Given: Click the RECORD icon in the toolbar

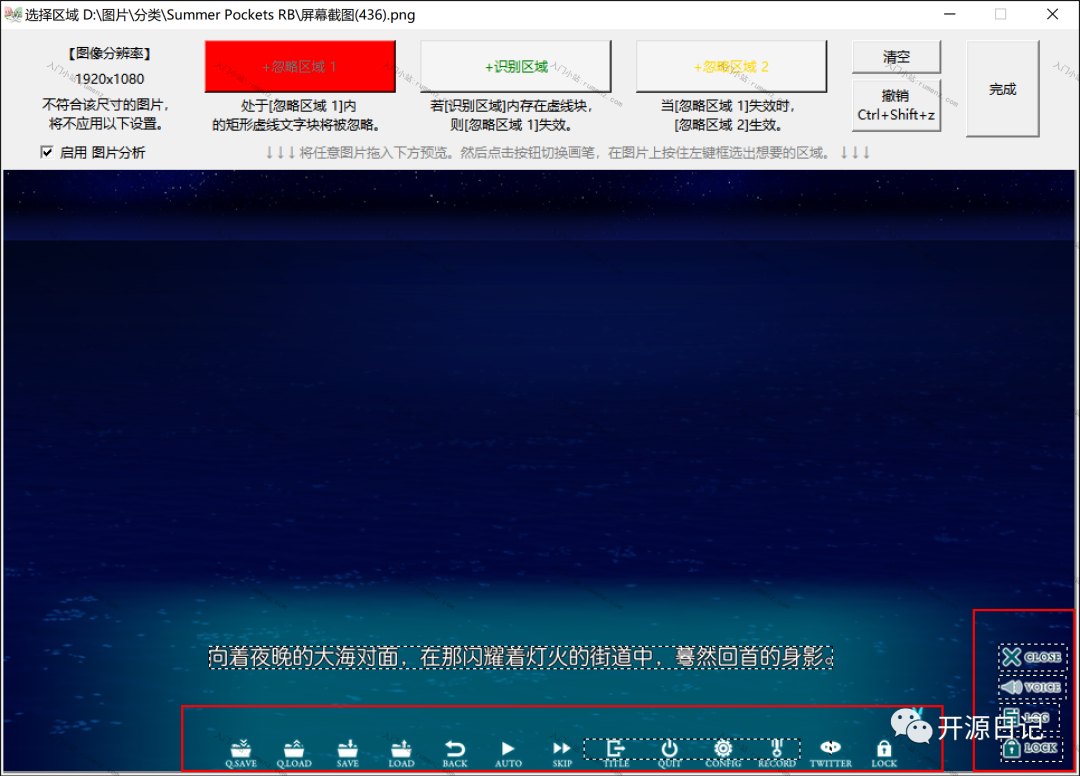Looking at the screenshot, I should coord(777,750).
